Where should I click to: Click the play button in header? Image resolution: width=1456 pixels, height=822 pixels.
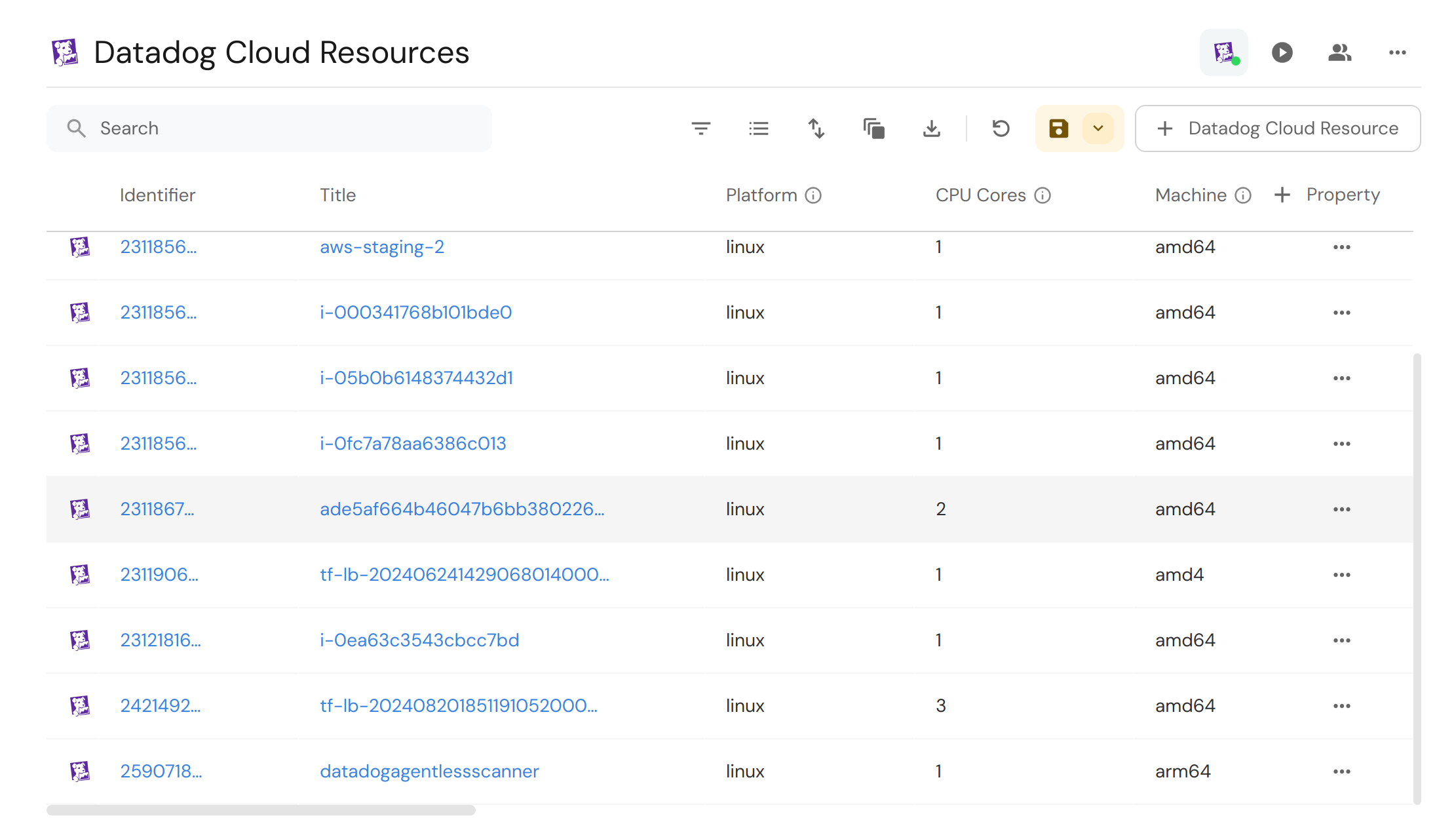[1282, 52]
